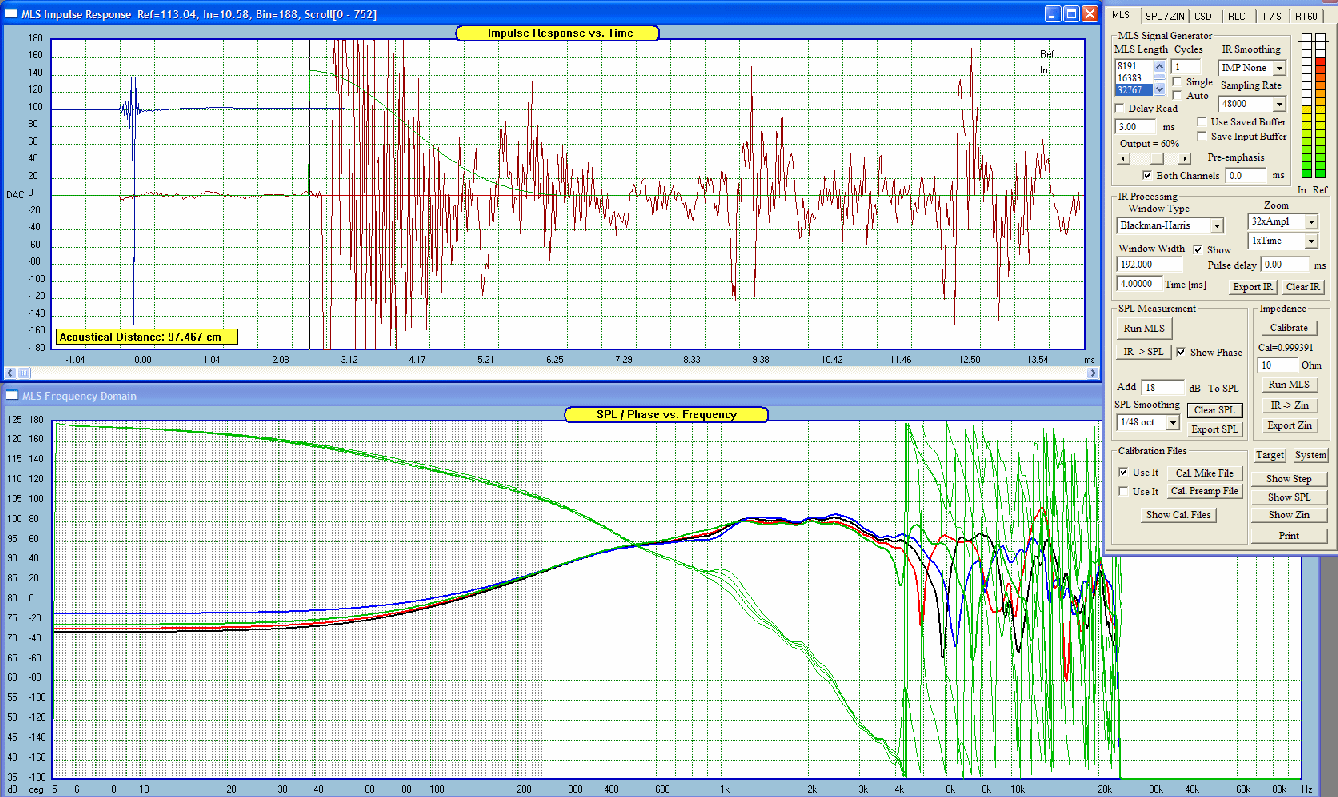Enable Use Saved Buffer

1203,122
